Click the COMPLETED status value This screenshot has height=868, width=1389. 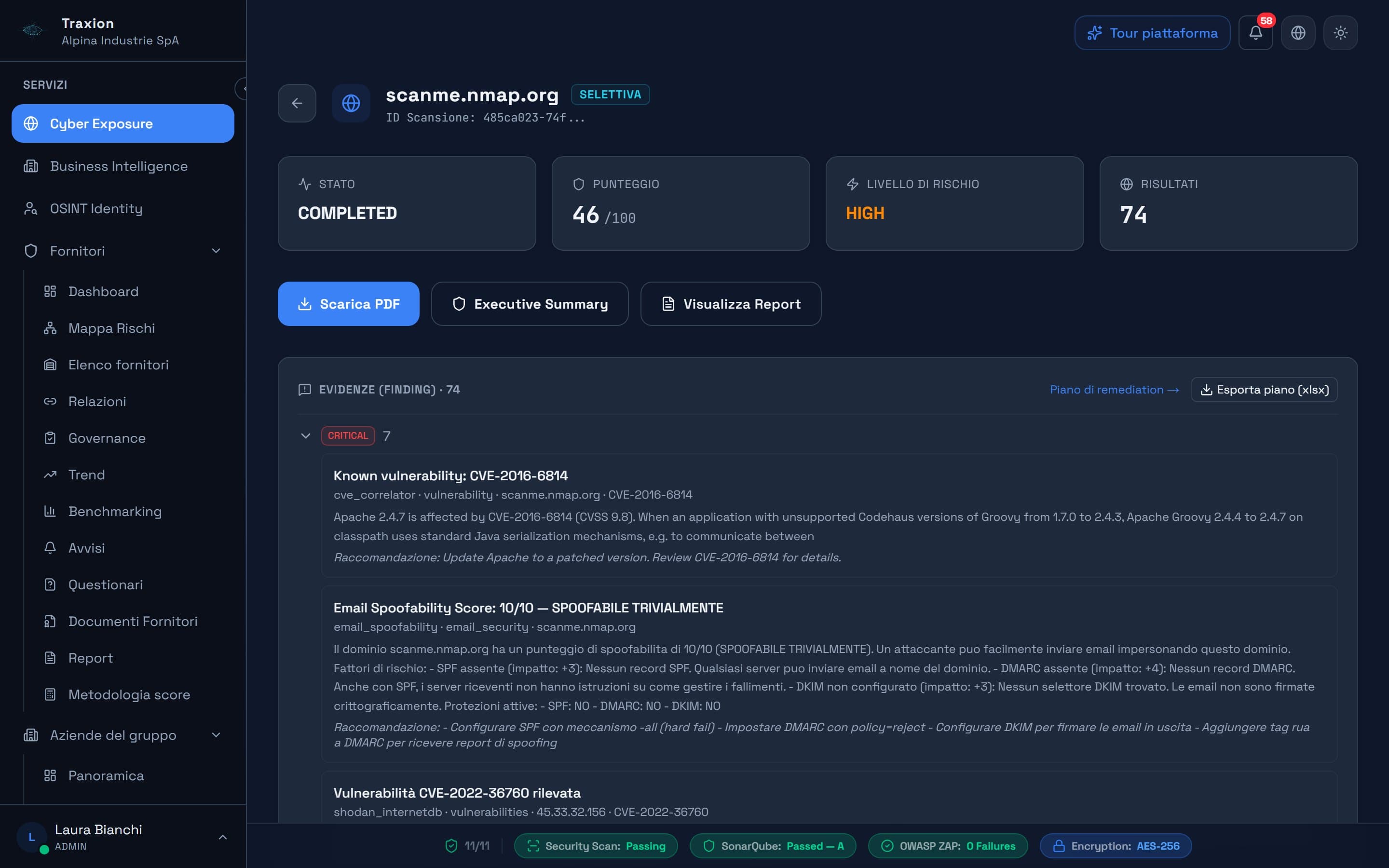347,214
